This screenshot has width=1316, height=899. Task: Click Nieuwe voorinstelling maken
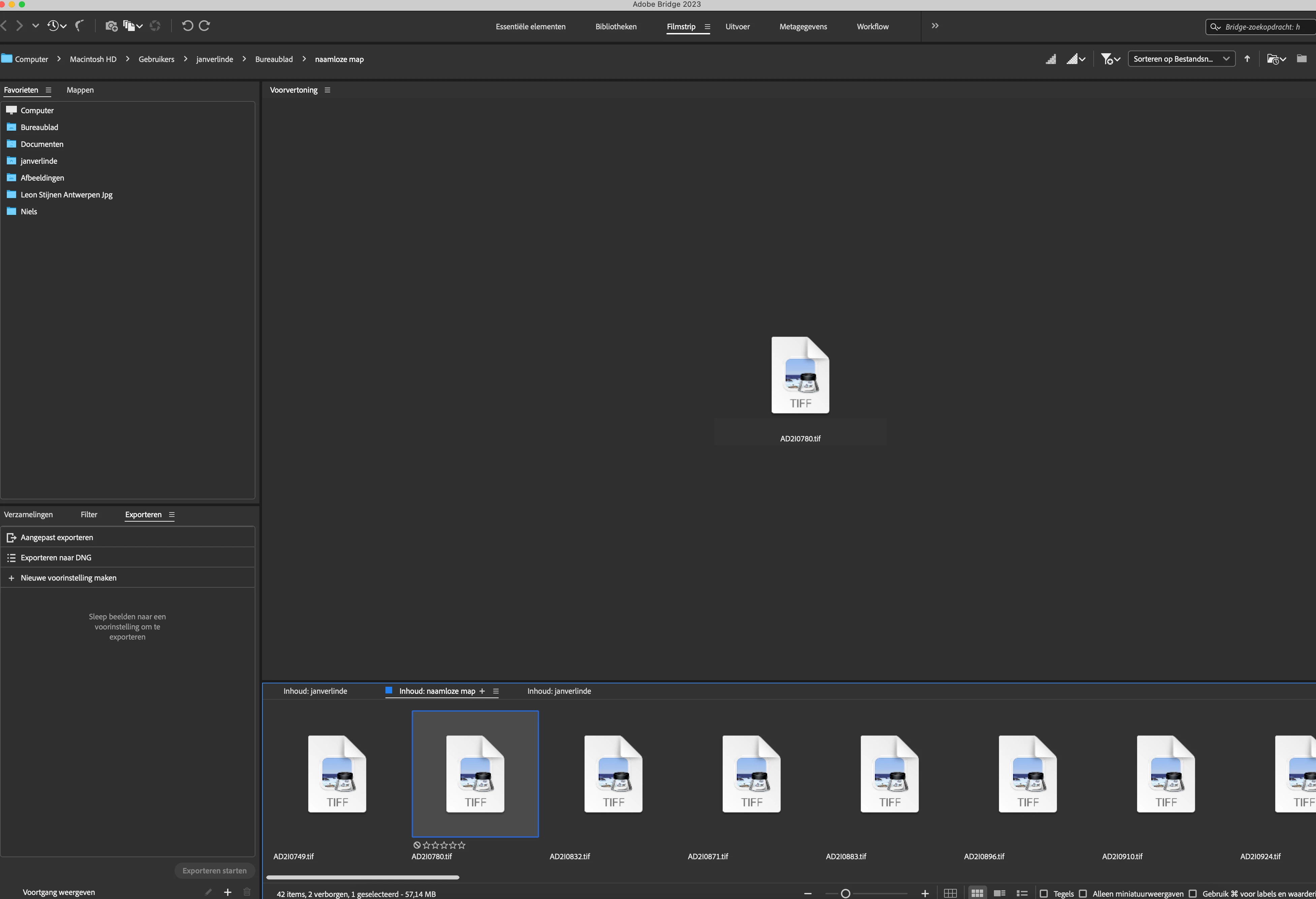pos(68,578)
